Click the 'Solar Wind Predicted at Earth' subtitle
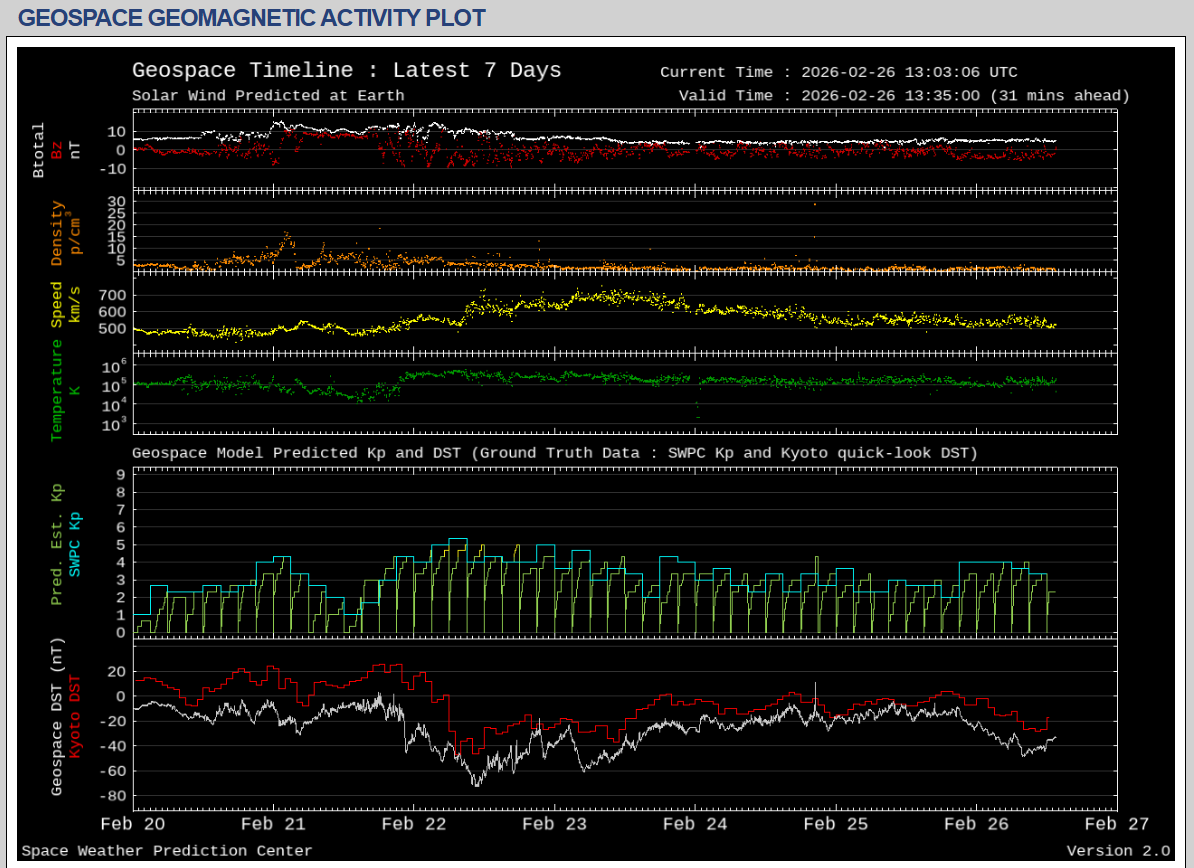 268,96
